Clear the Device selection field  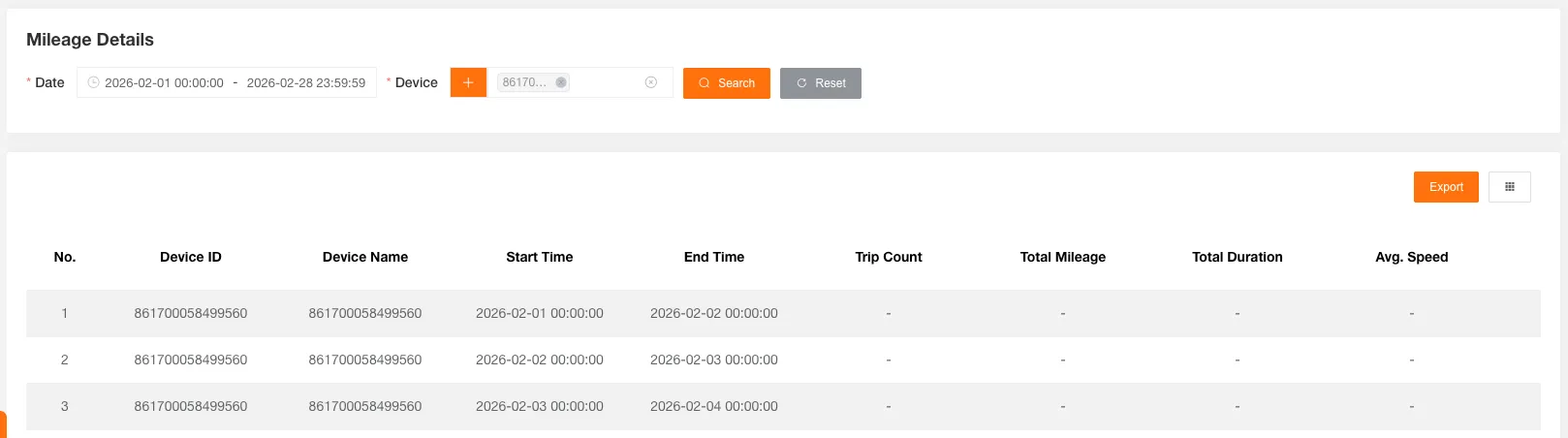(651, 83)
